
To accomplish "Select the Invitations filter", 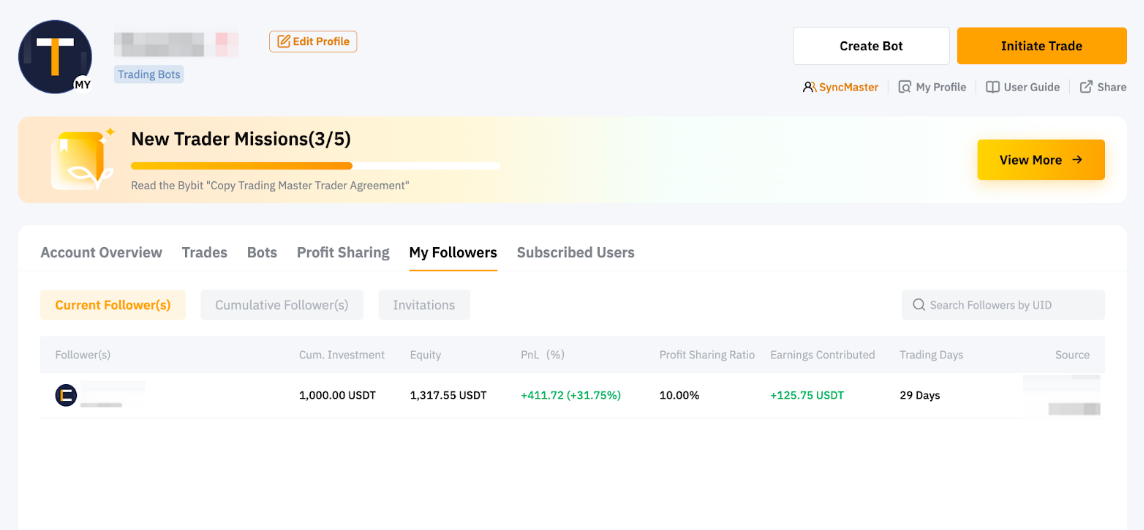I will [424, 305].
